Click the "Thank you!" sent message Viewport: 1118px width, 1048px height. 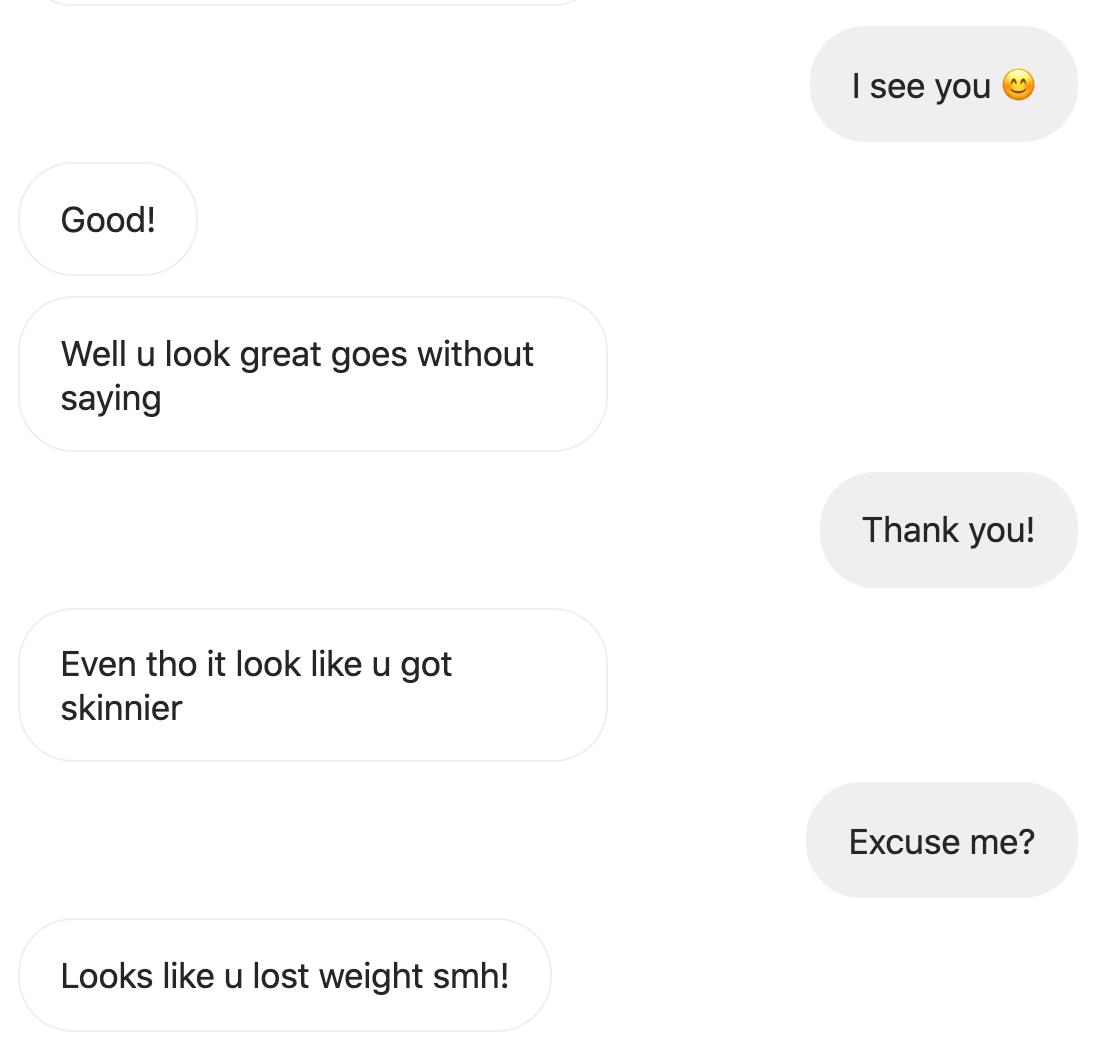point(948,529)
